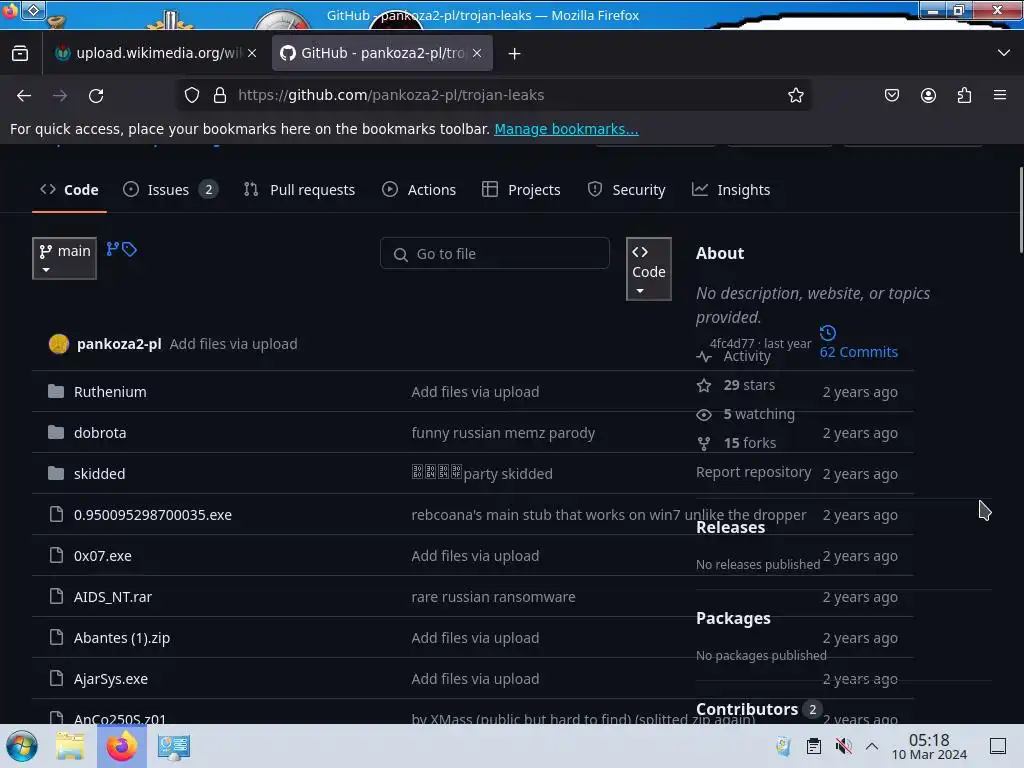This screenshot has width=1024, height=768.
Task: Click the tracking protection shield icon
Action: tap(191, 95)
